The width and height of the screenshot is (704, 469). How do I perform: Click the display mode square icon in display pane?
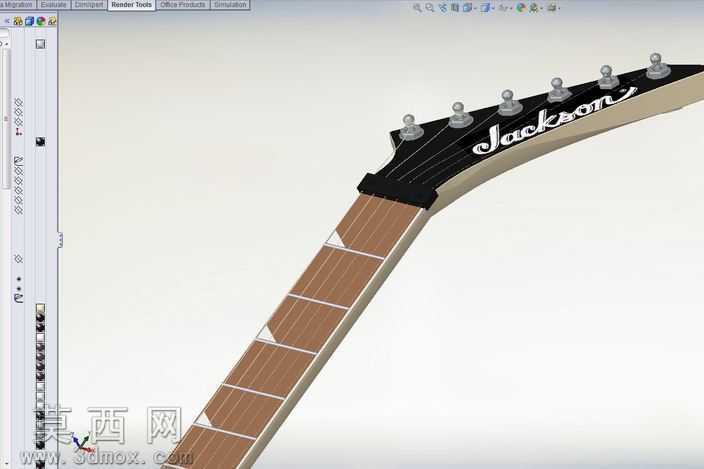pyautogui.click(x=40, y=44)
